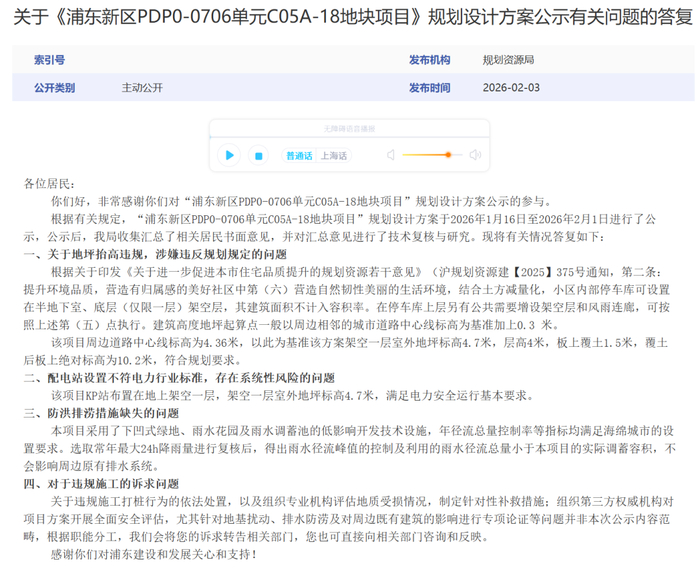This screenshot has height=568, width=700.
Task: Click the date 2026-02-03
Action: tap(511, 88)
